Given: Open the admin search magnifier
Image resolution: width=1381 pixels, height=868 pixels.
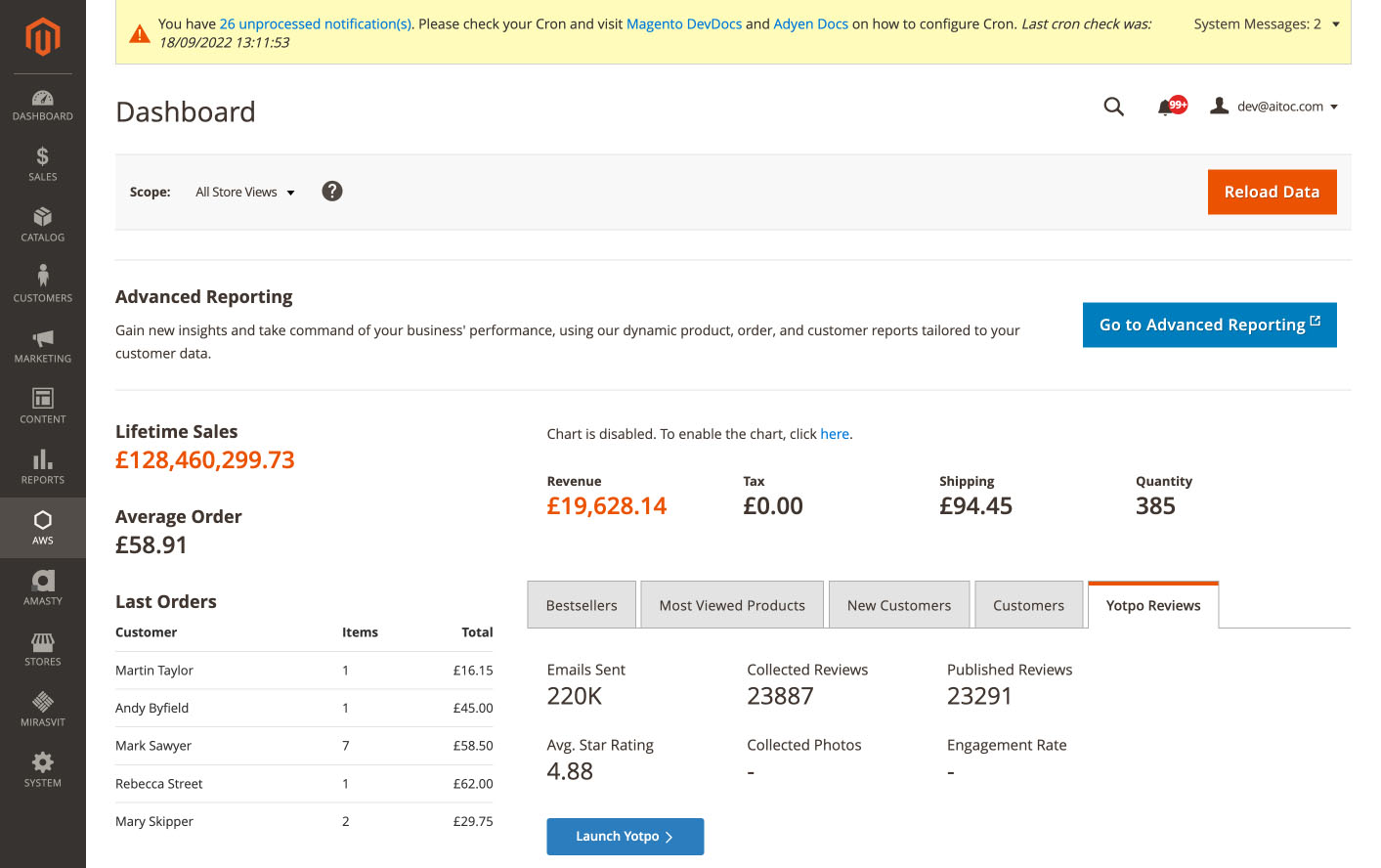Looking at the screenshot, I should (1113, 107).
